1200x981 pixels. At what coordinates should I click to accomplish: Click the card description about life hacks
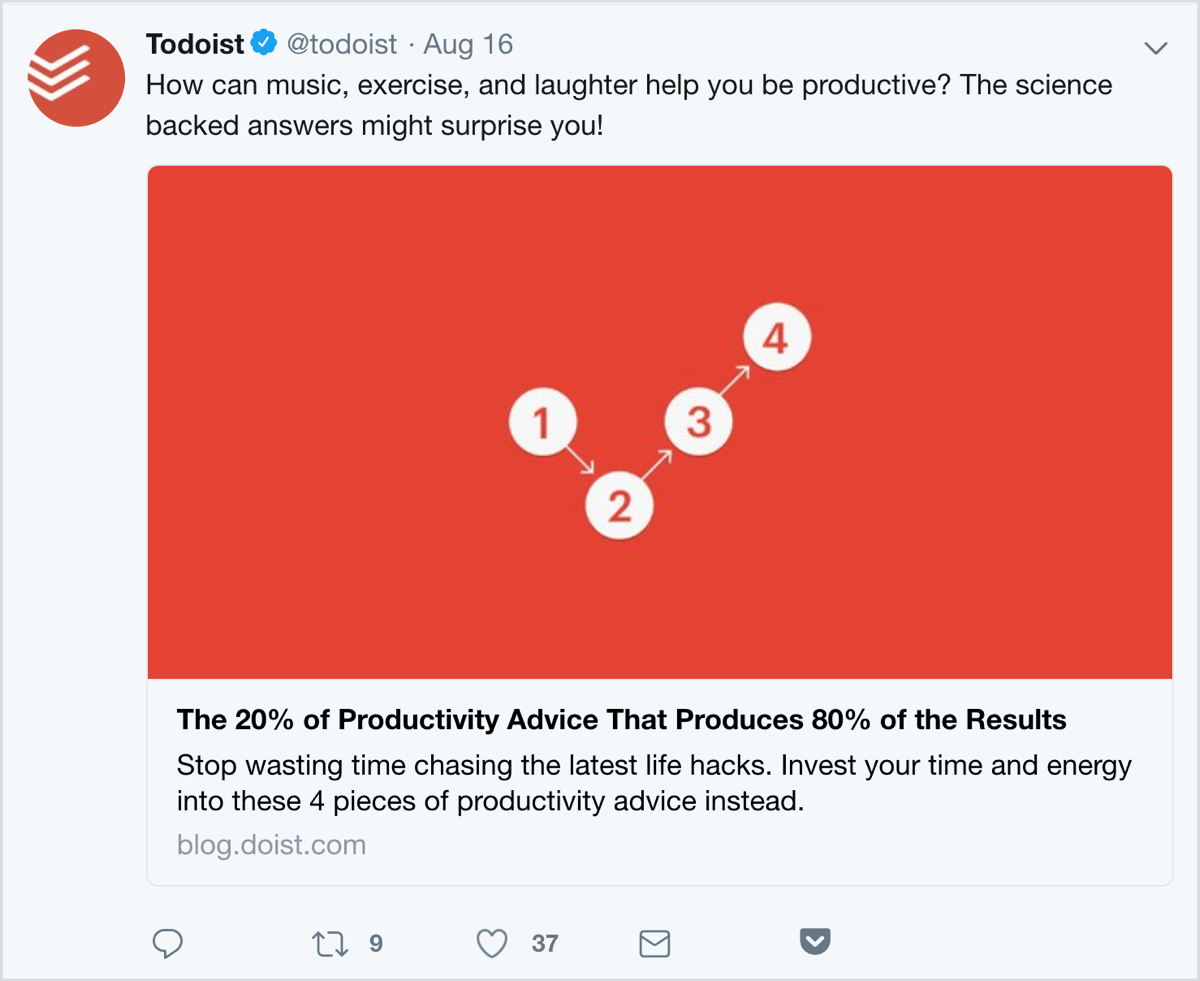coord(654,784)
